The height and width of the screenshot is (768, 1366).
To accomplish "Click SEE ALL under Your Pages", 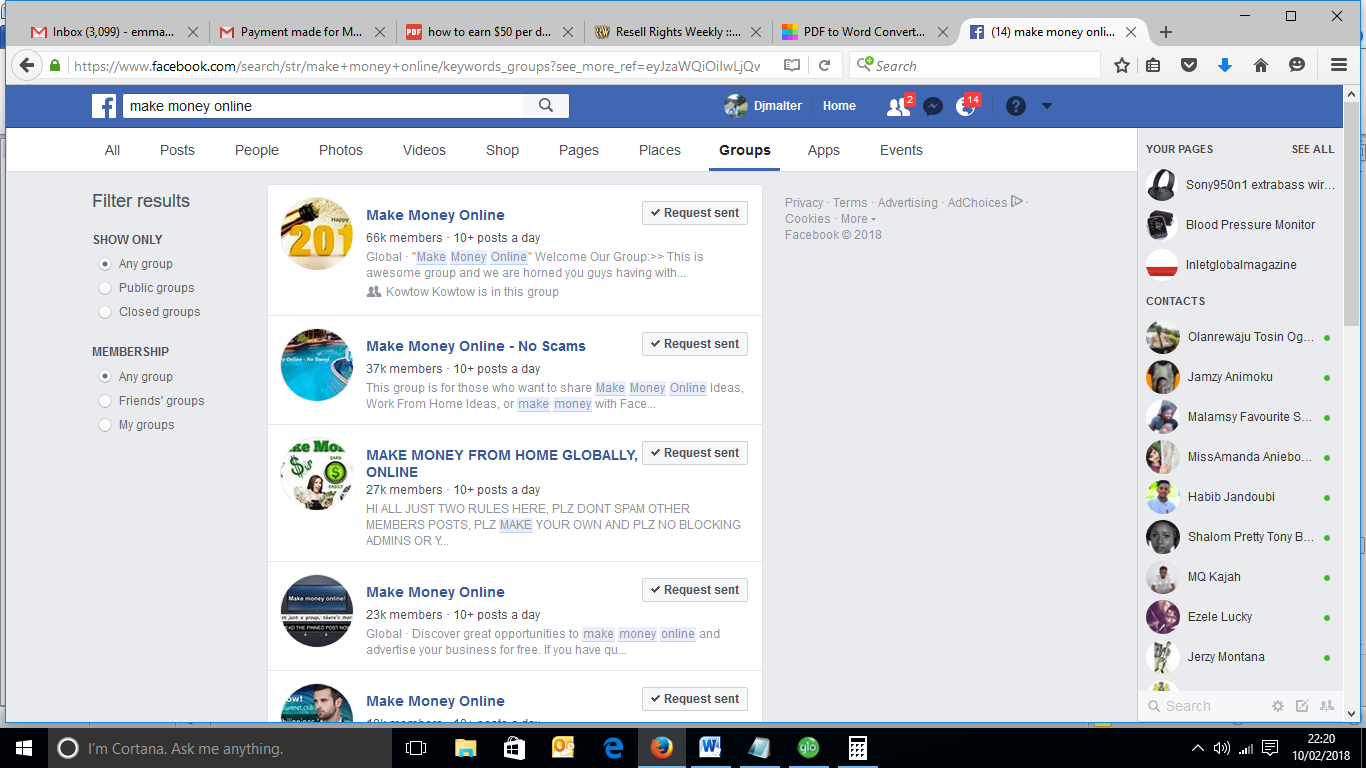I will pyautogui.click(x=1313, y=149).
